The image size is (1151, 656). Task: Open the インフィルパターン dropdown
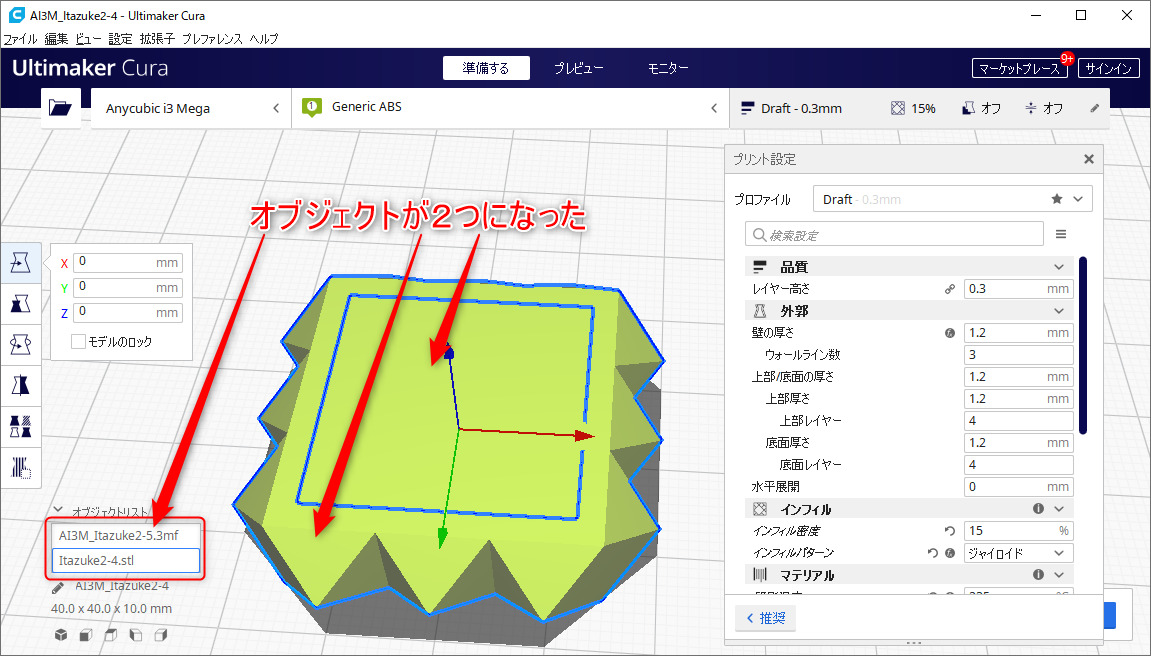1018,553
